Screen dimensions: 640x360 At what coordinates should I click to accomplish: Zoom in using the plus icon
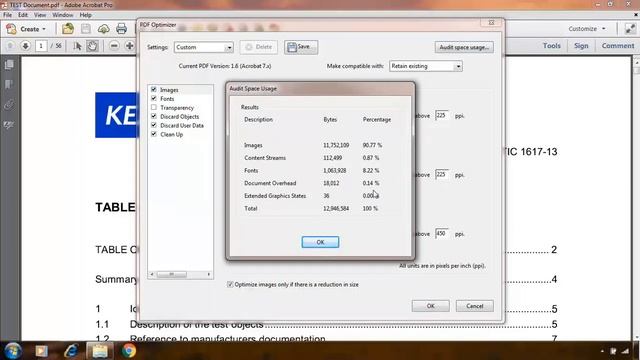[129, 46]
